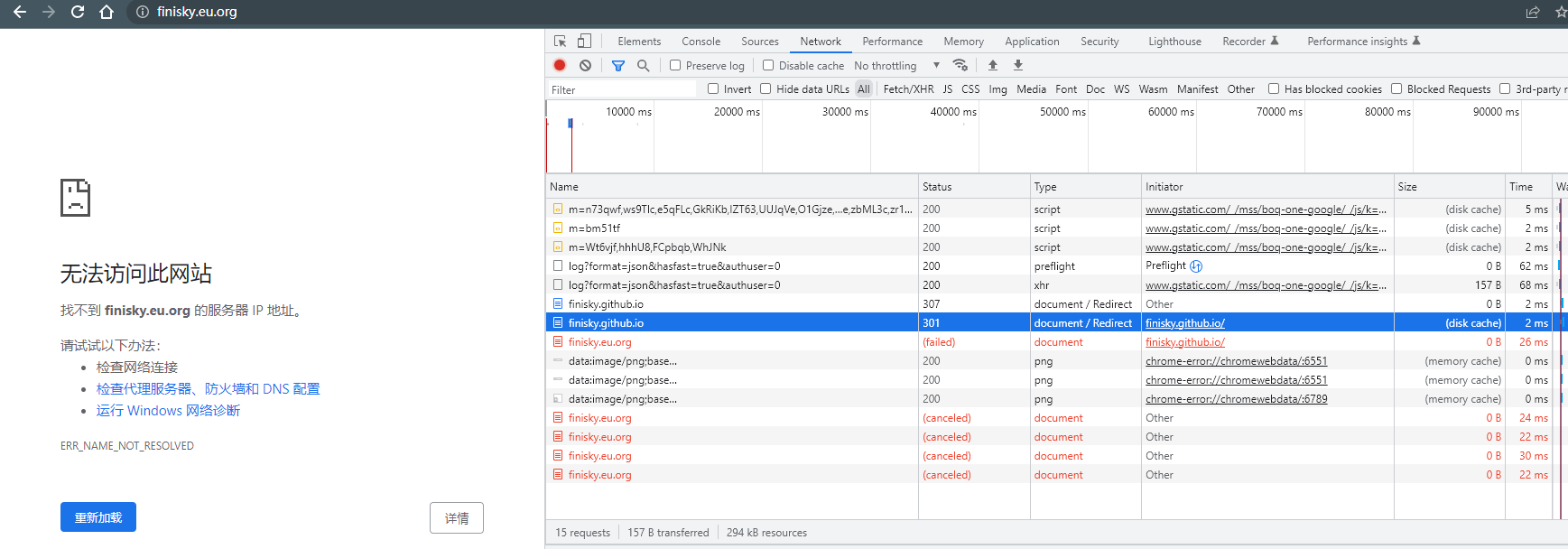Sort by Initiator column header
Screen dimensions: 1568x549
point(1267,187)
